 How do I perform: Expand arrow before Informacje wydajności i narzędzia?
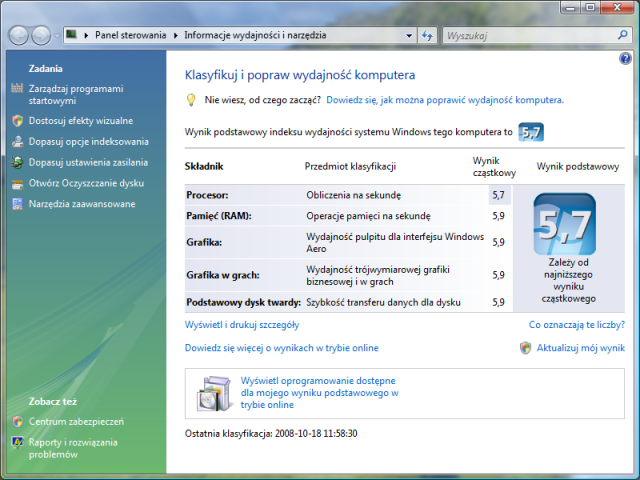click(176, 36)
